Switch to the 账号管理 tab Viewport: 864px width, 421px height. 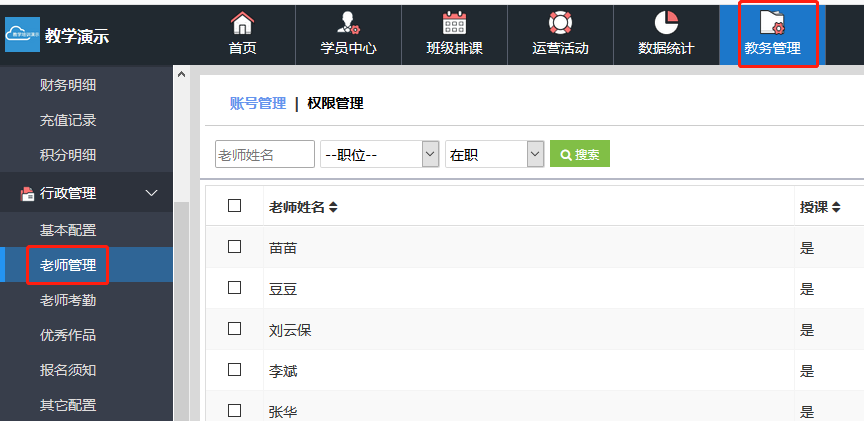tap(257, 103)
